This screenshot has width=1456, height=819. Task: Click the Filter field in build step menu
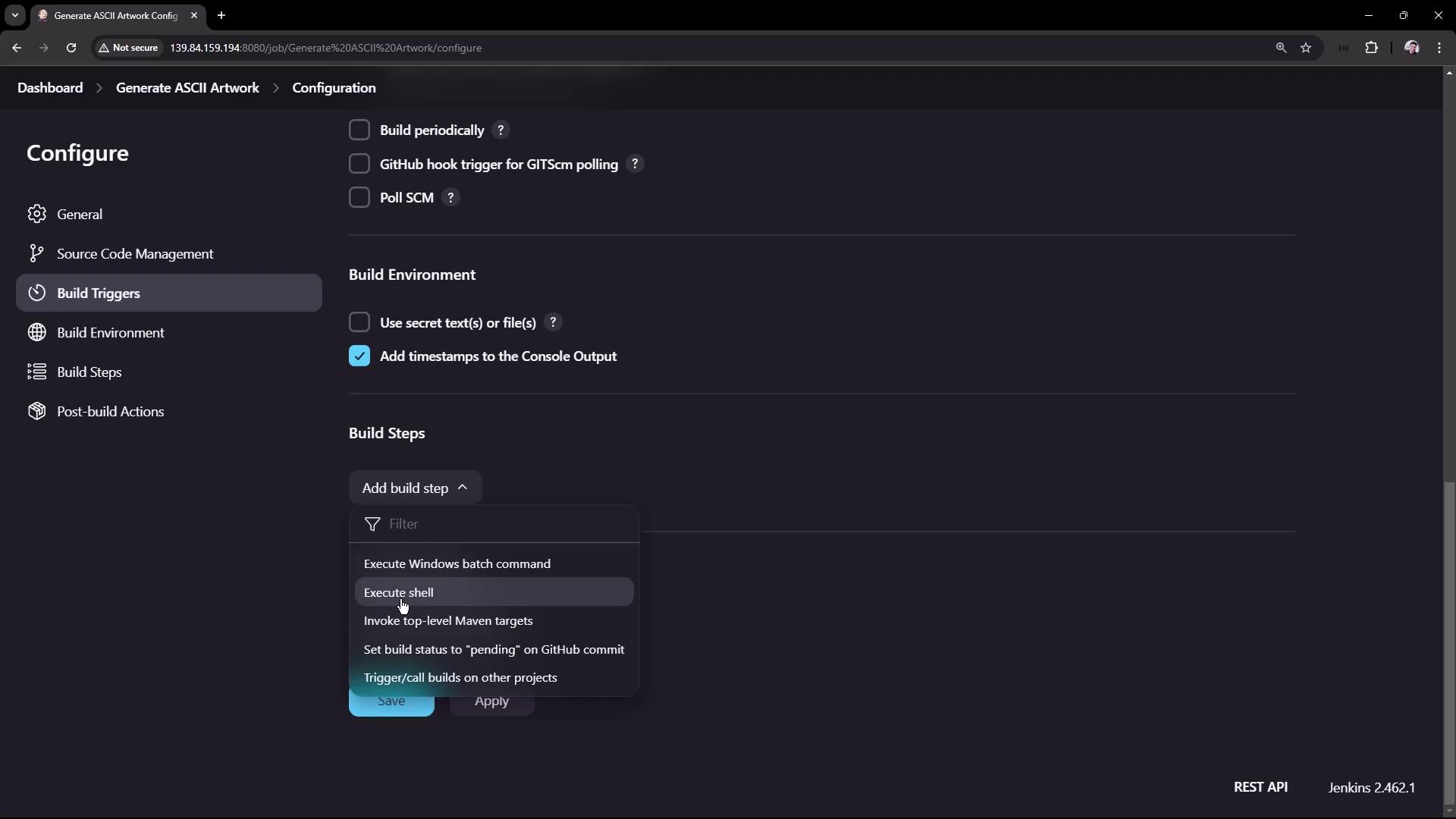point(508,524)
